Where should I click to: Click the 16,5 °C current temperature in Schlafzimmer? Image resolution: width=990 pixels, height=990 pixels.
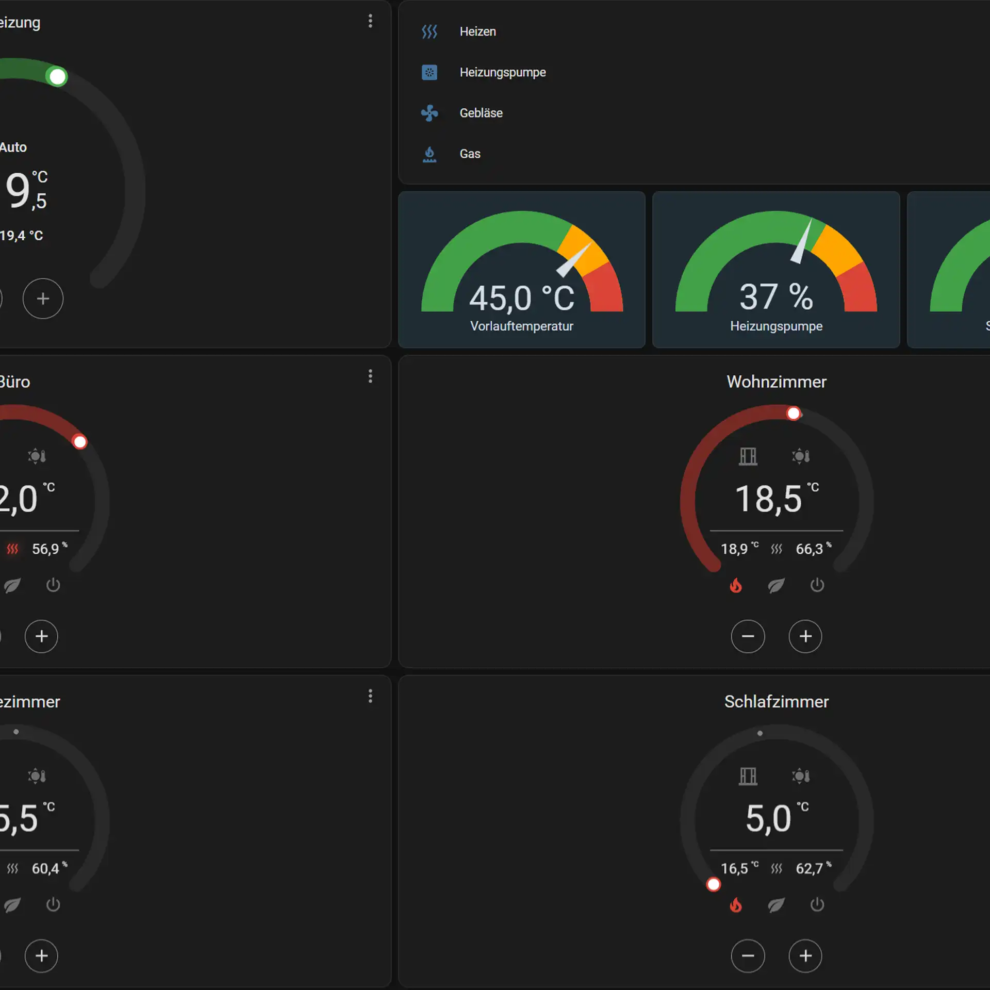pyautogui.click(x=740, y=869)
